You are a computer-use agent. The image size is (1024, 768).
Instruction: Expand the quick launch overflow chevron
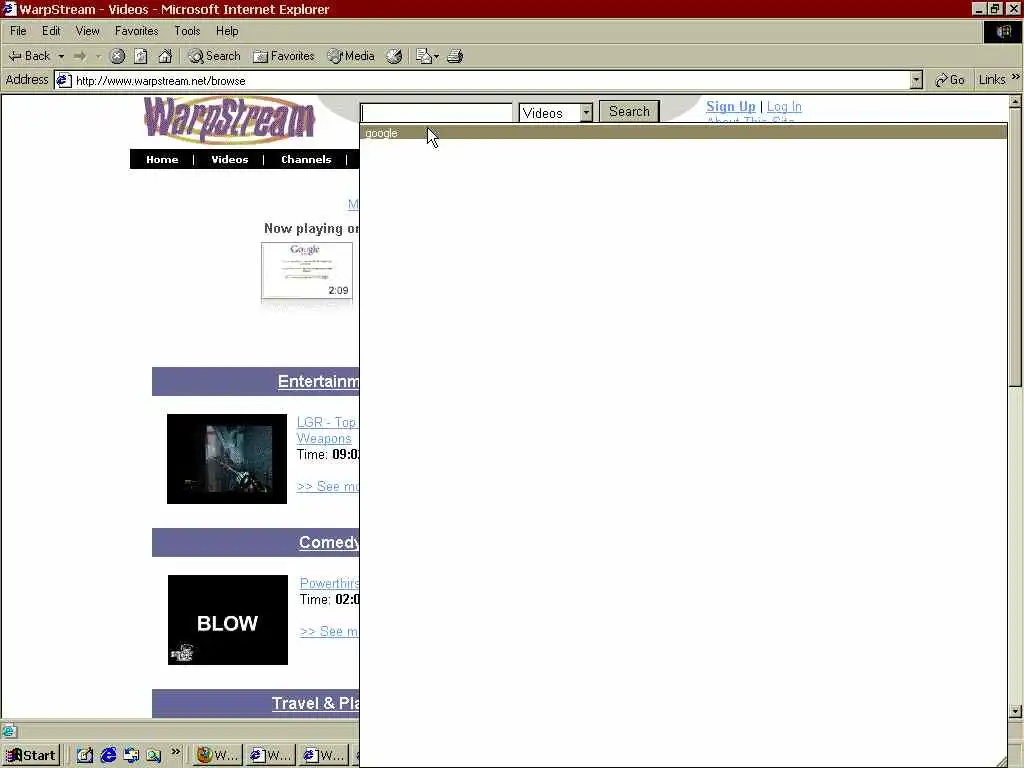click(x=176, y=752)
